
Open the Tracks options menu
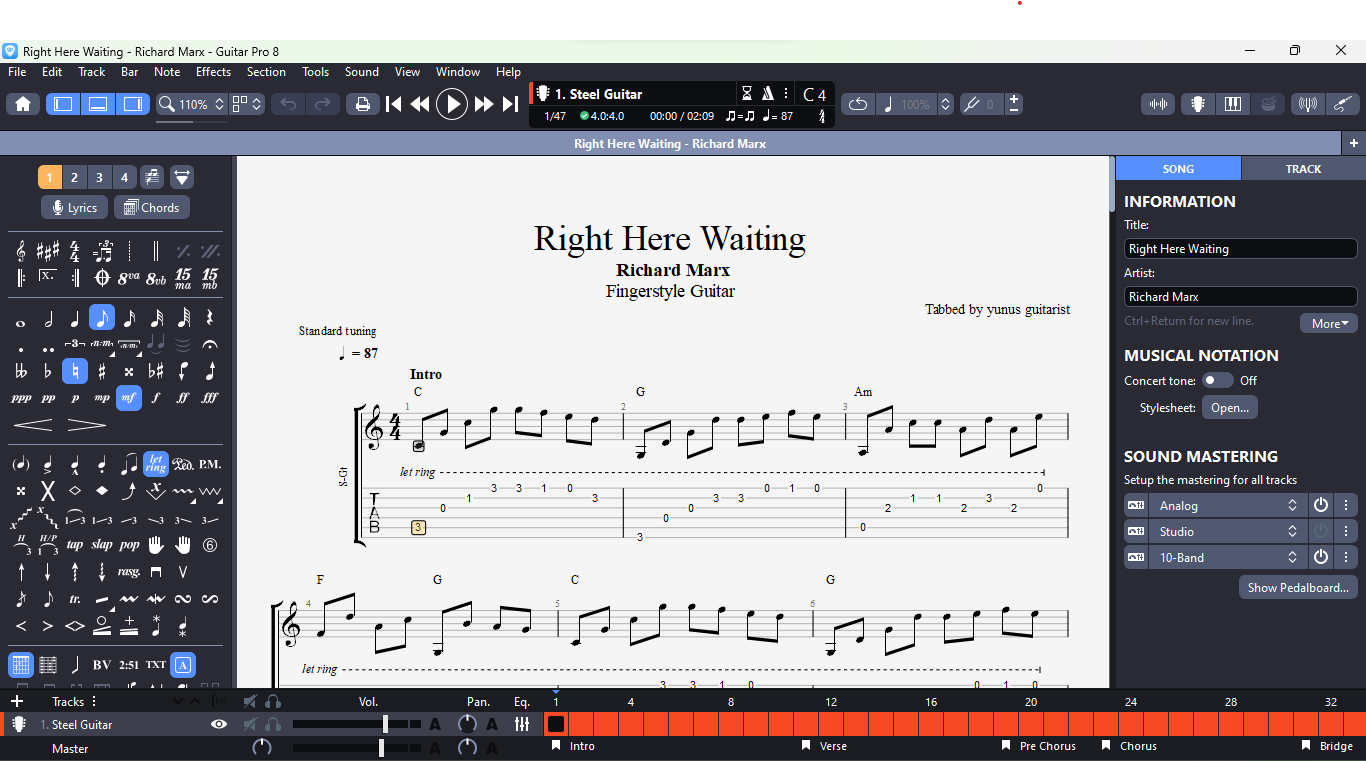tap(94, 701)
